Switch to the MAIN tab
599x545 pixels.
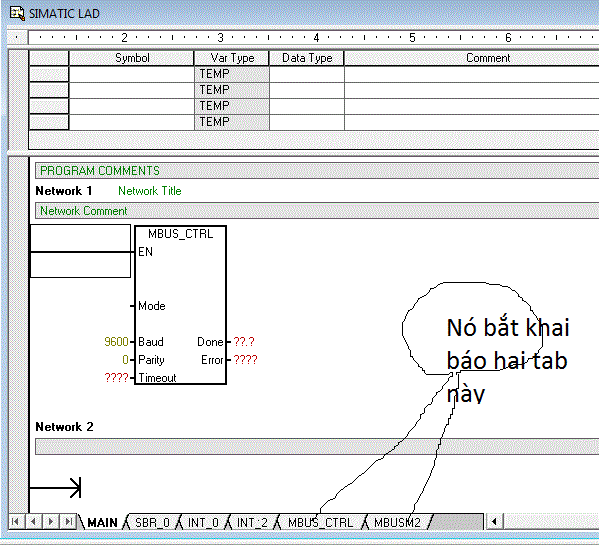pyautogui.click(x=102, y=522)
